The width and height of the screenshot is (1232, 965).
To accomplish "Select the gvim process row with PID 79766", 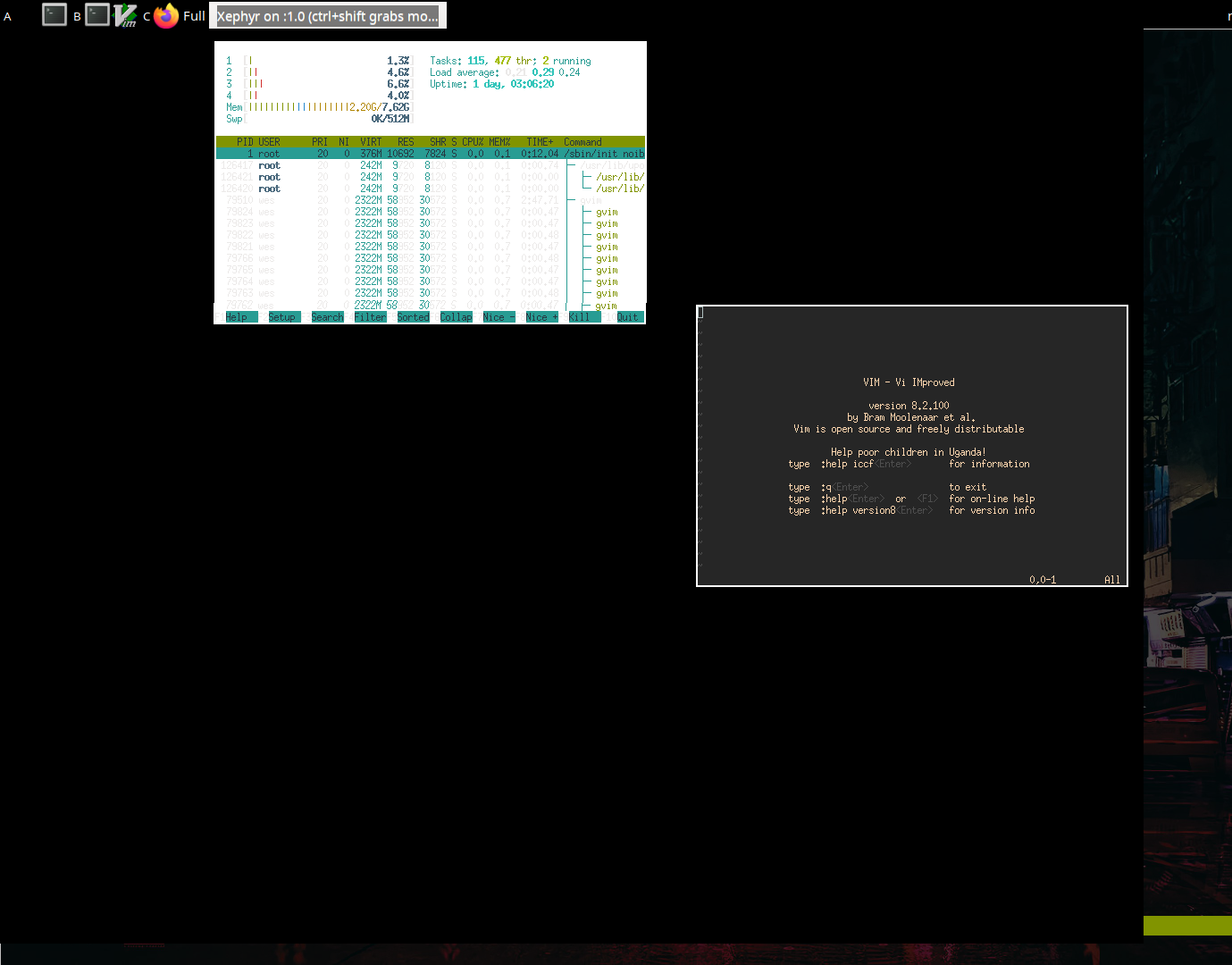I will [431, 258].
